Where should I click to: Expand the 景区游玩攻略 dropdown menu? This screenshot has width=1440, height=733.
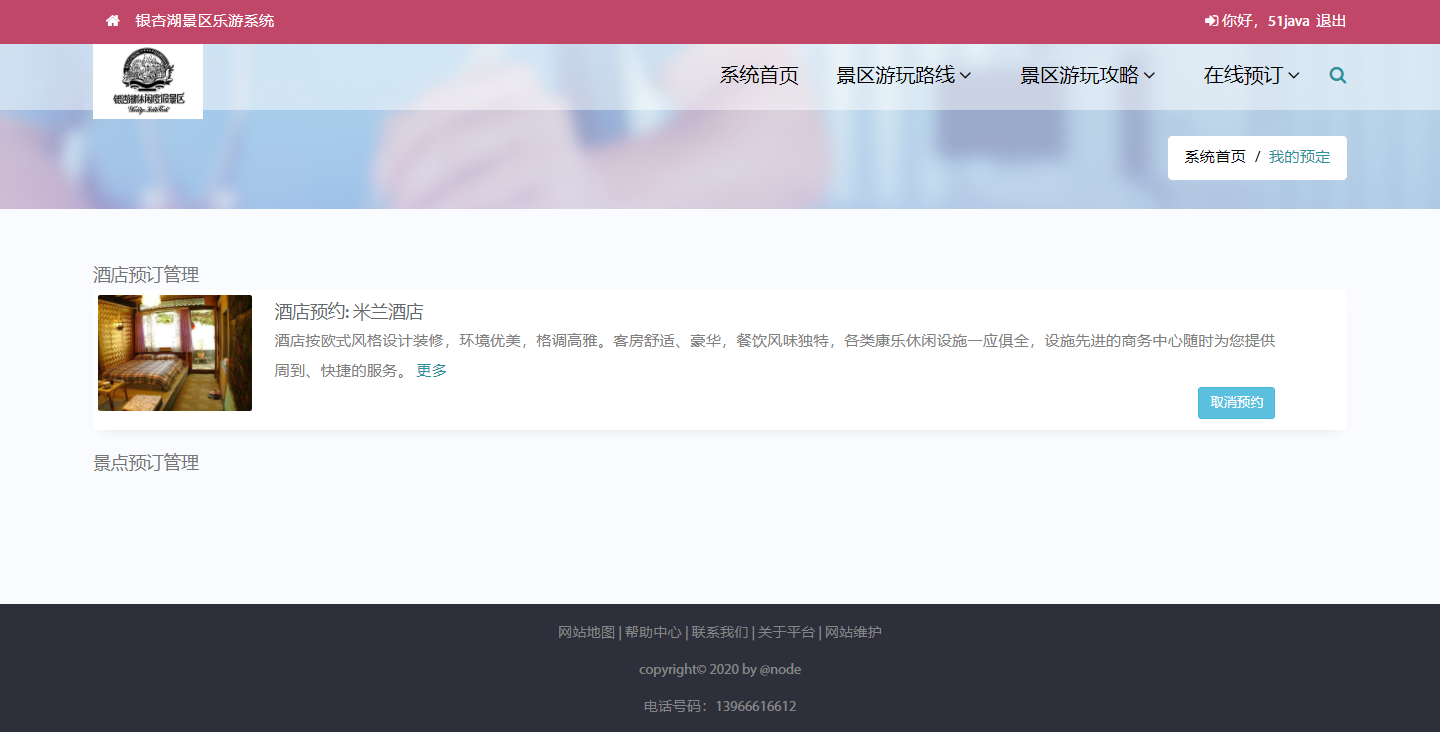tap(1087, 75)
